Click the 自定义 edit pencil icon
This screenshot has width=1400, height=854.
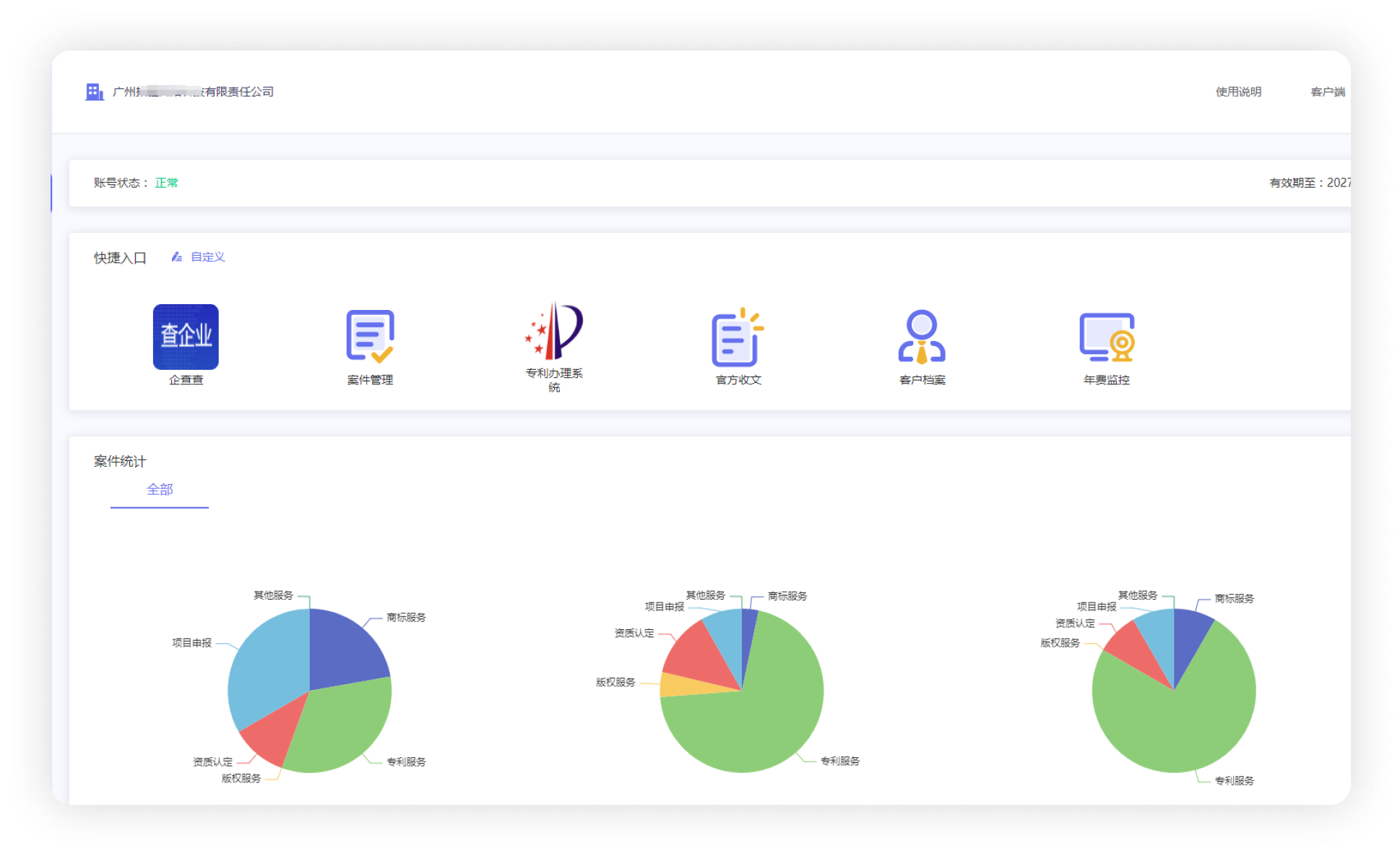[x=176, y=257]
